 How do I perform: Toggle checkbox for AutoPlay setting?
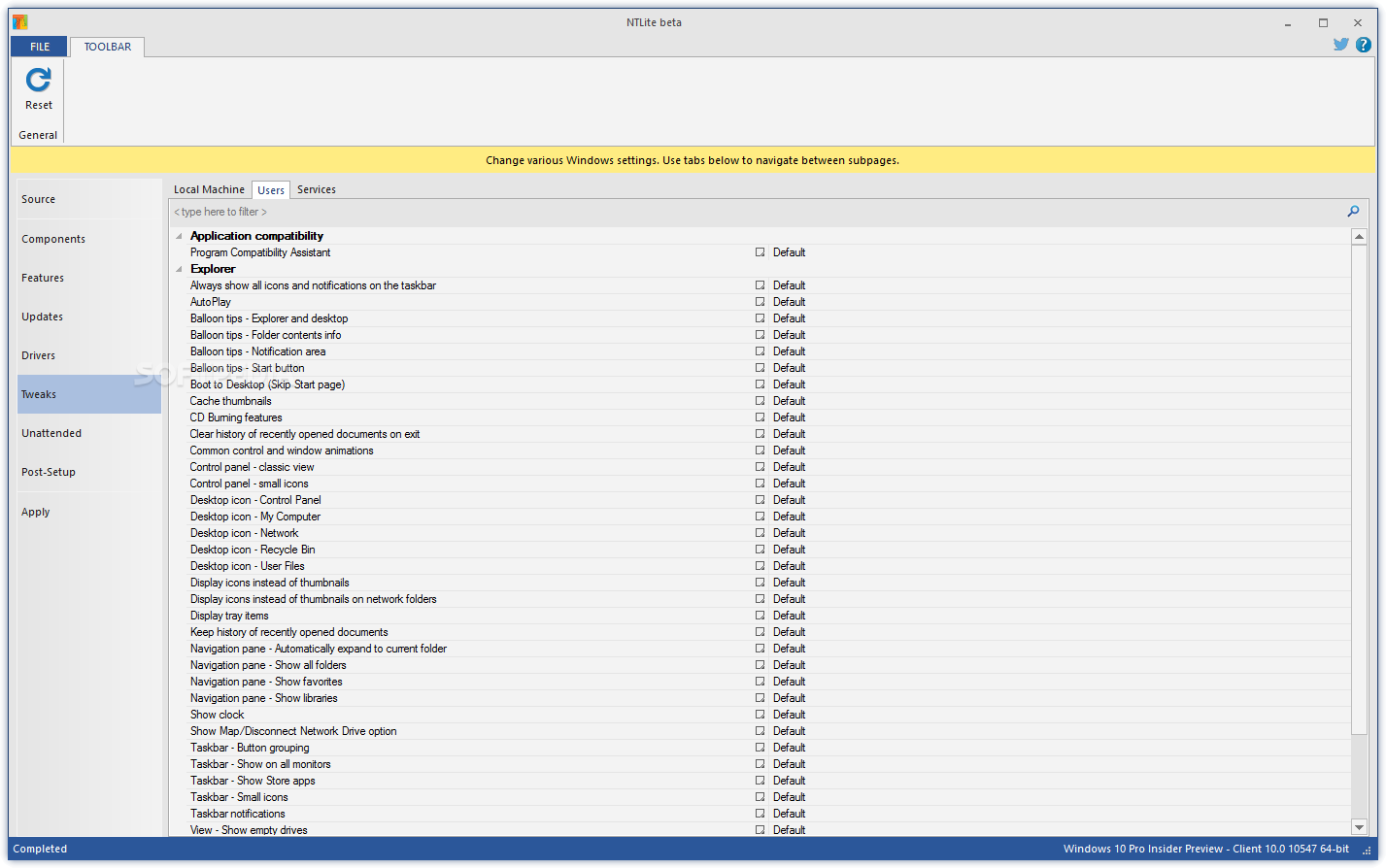click(x=760, y=302)
